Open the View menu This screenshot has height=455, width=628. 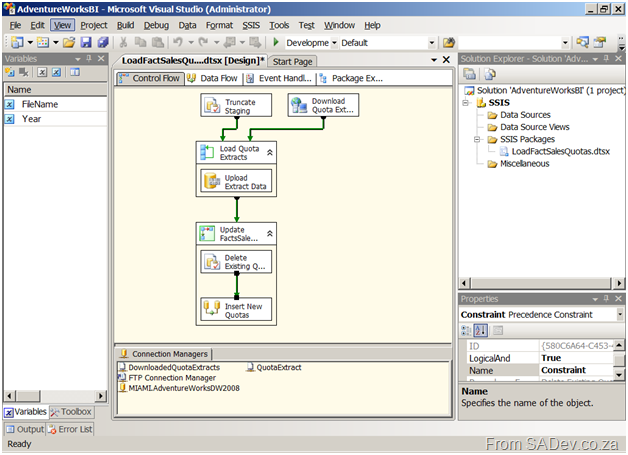(x=62, y=25)
